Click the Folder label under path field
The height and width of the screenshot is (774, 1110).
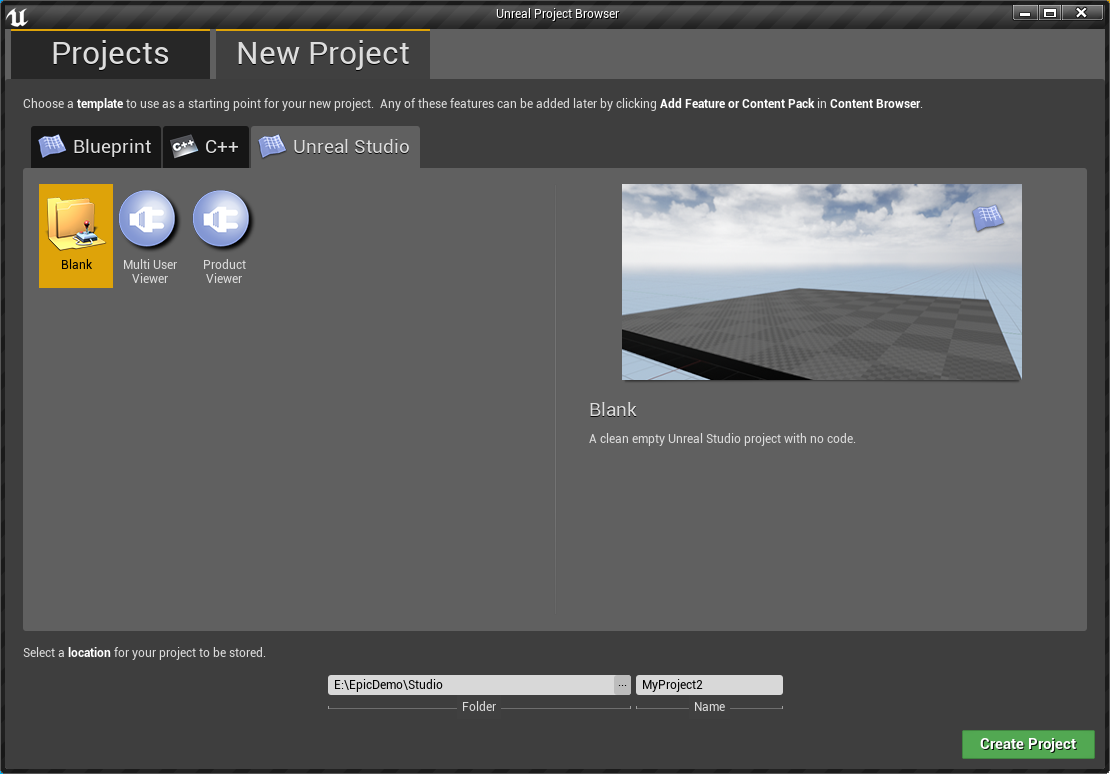[479, 707]
